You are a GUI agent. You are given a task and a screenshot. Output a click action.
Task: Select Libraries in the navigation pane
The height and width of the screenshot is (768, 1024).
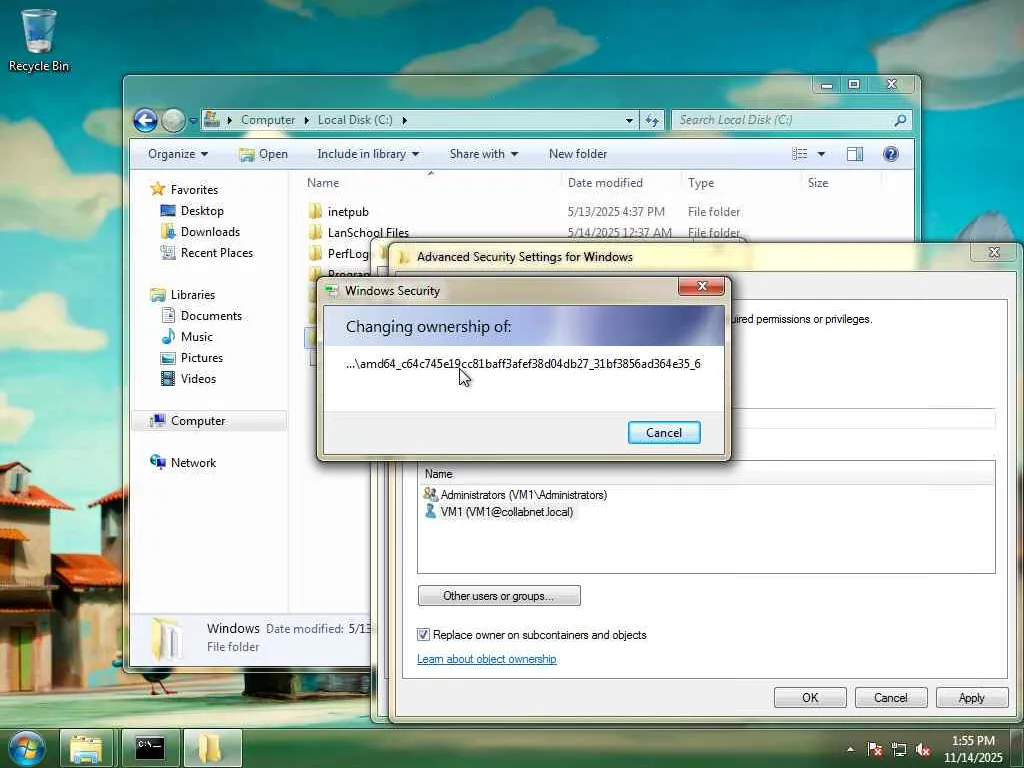pos(193,295)
